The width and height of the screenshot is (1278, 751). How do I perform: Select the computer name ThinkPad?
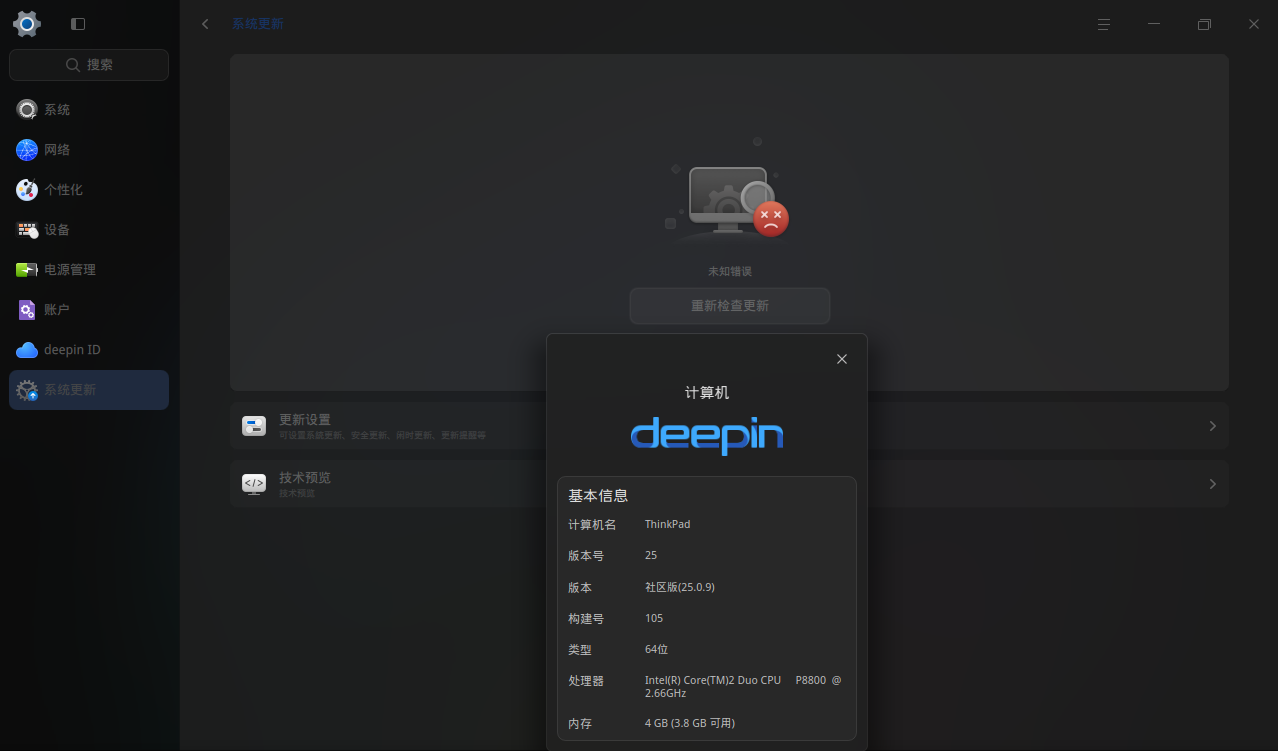pyautogui.click(x=668, y=524)
